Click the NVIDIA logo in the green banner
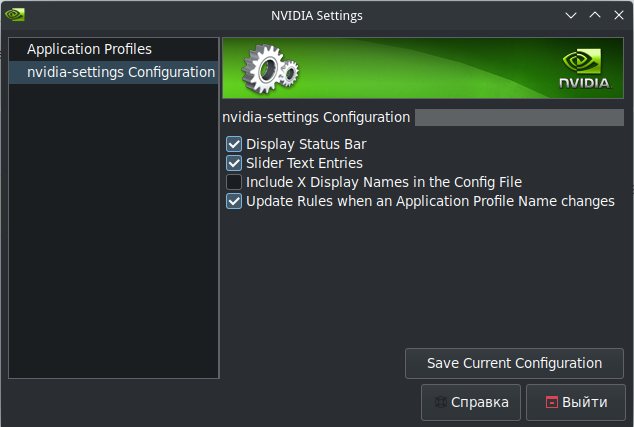Screen dimensions: 634x427 585,69
